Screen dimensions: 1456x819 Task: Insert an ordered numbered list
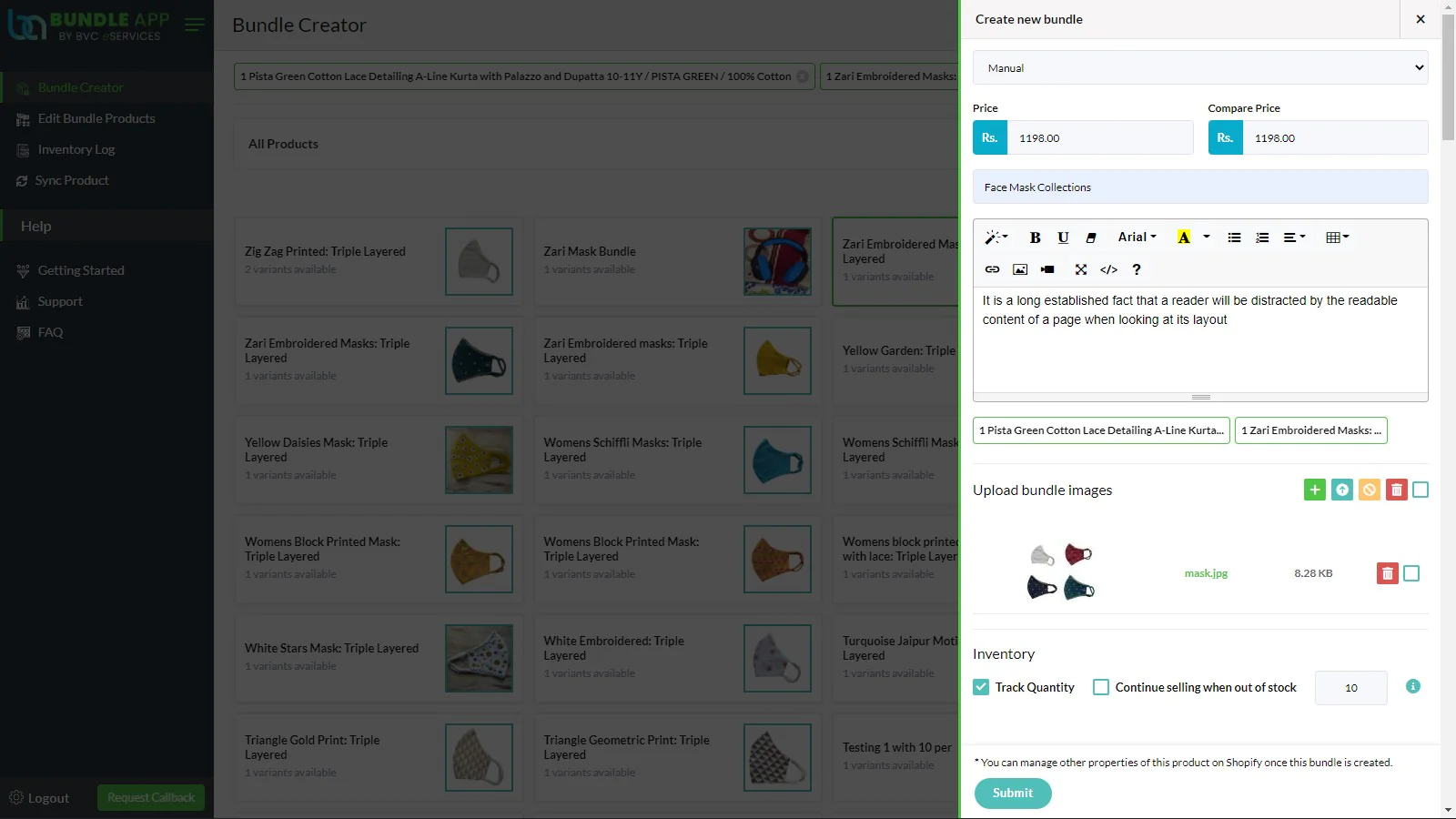pos(1262,238)
